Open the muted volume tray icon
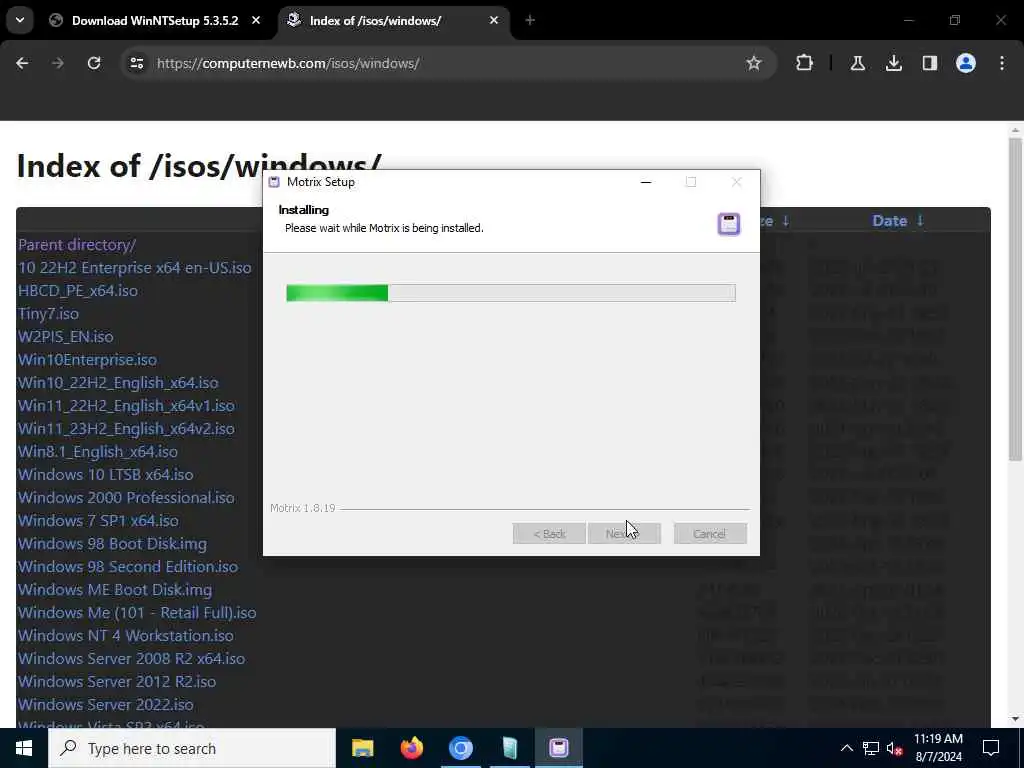Viewport: 1024px width, 768px height. point(895,748)
